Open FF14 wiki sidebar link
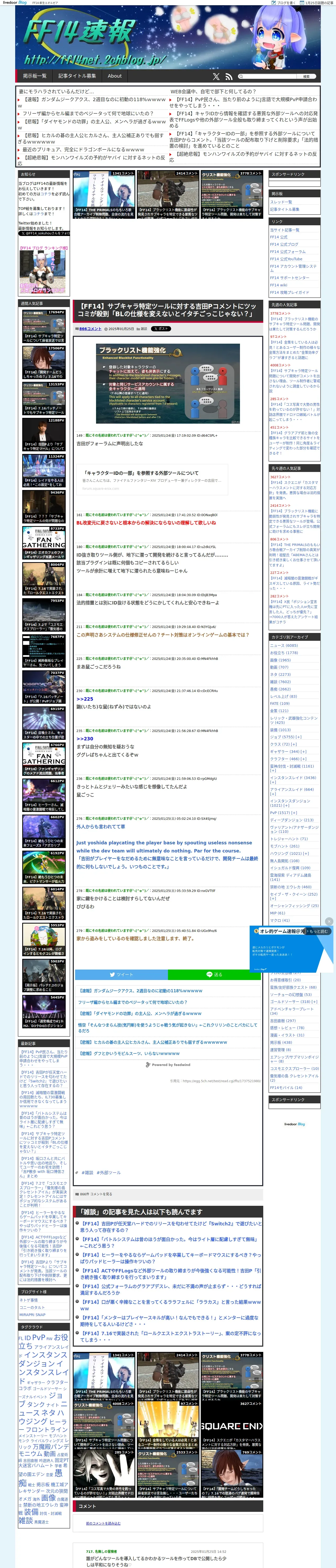336x1568 pixels. 279,285
